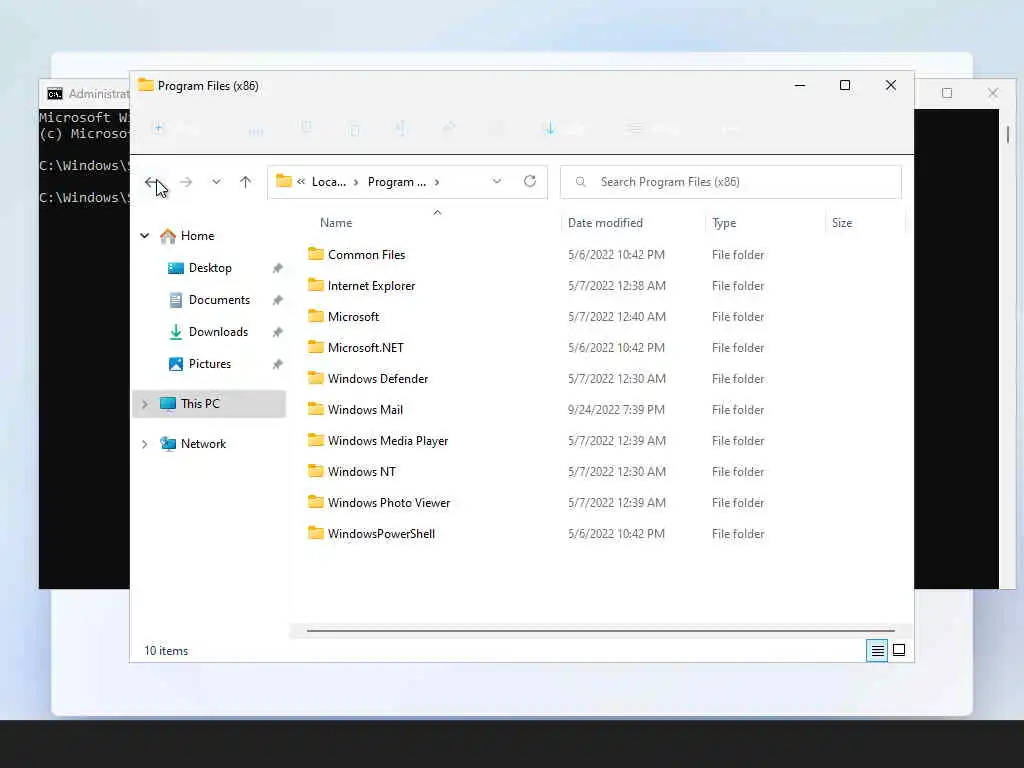Click the Windows Defender folder icon
Screen dimensions: 1024x768
pyautogui.click(x=316, y=378)
